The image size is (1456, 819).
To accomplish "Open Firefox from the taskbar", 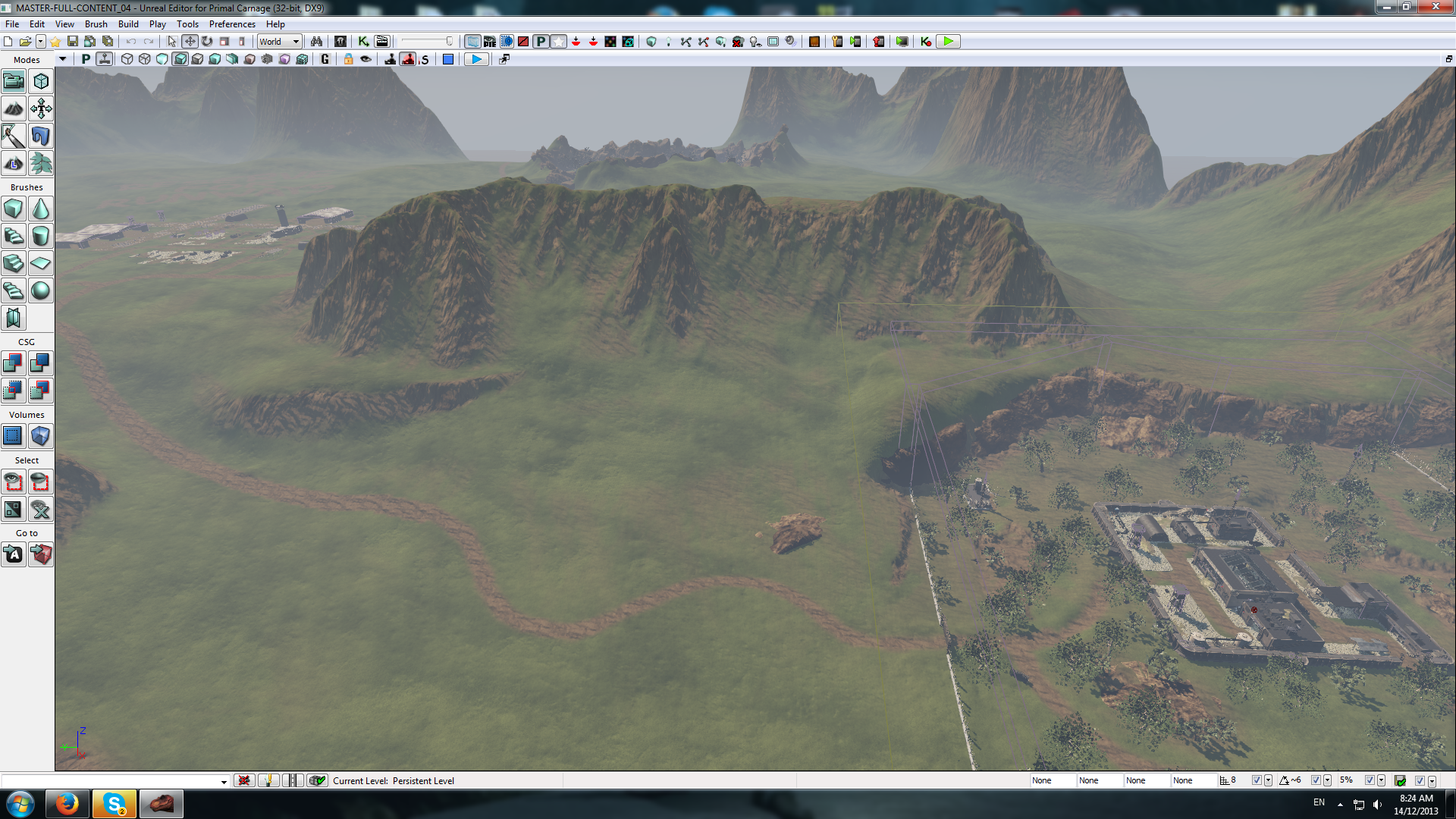I will point(67,804).
